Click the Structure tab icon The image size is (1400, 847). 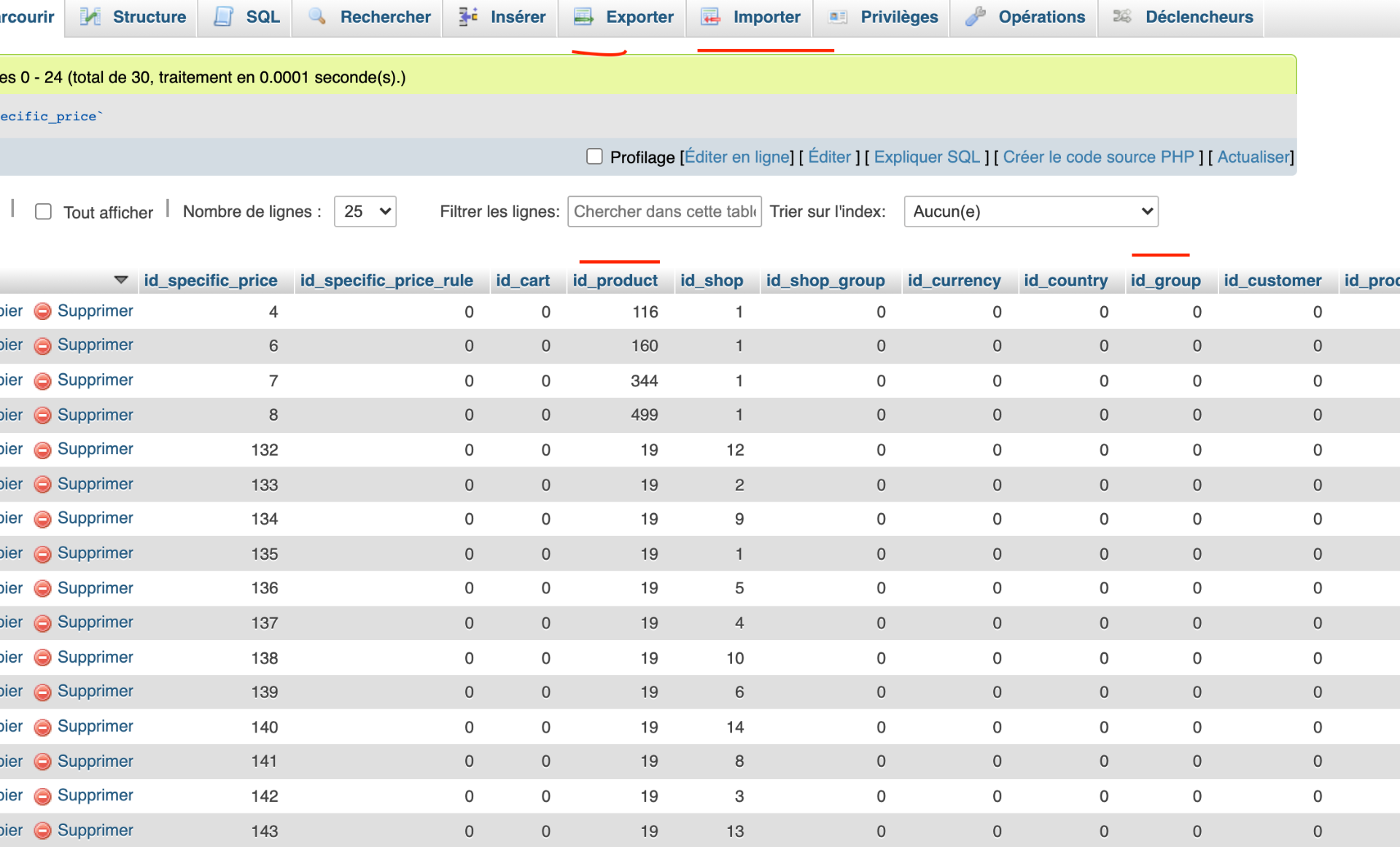[90, 16]
